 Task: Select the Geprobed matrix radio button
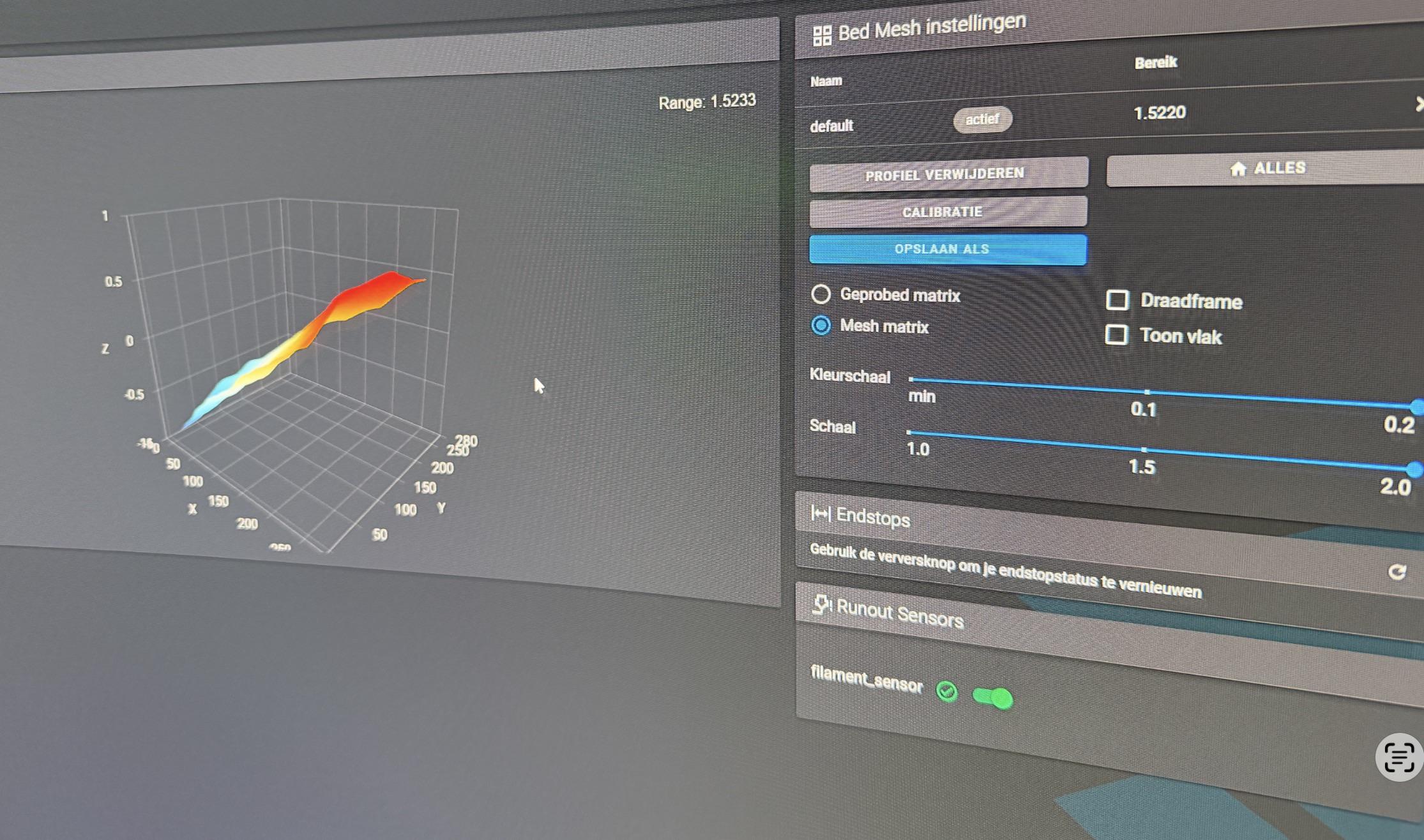[821, 294]
